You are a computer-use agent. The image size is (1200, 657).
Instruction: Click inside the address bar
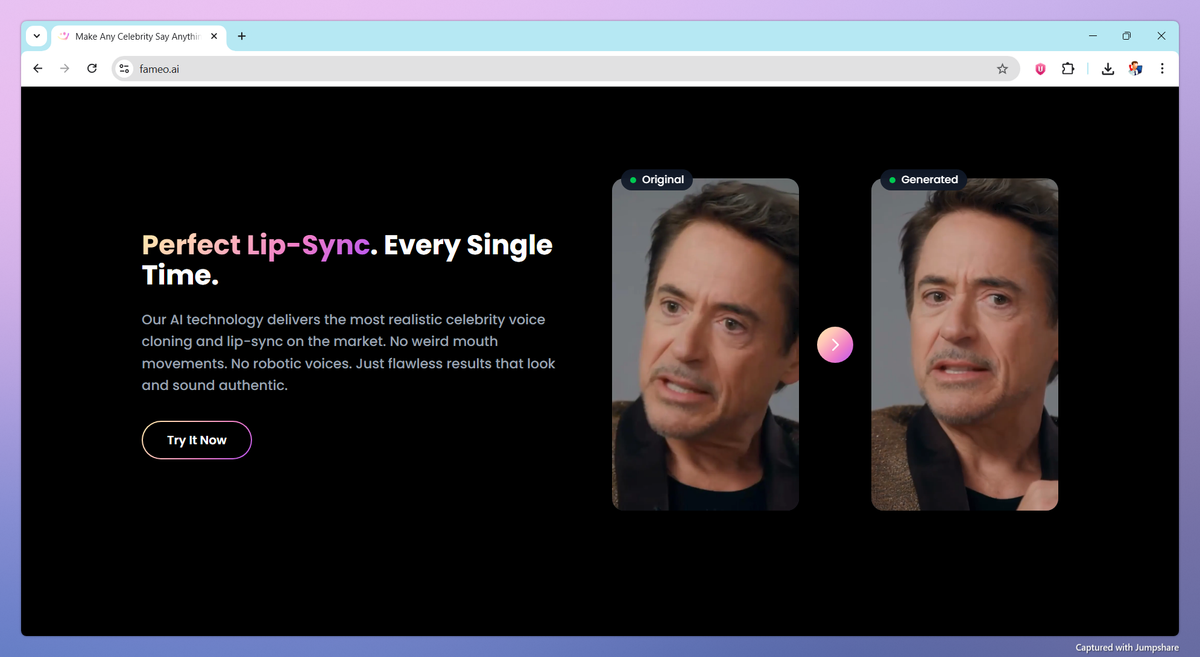tap(400, 69)
